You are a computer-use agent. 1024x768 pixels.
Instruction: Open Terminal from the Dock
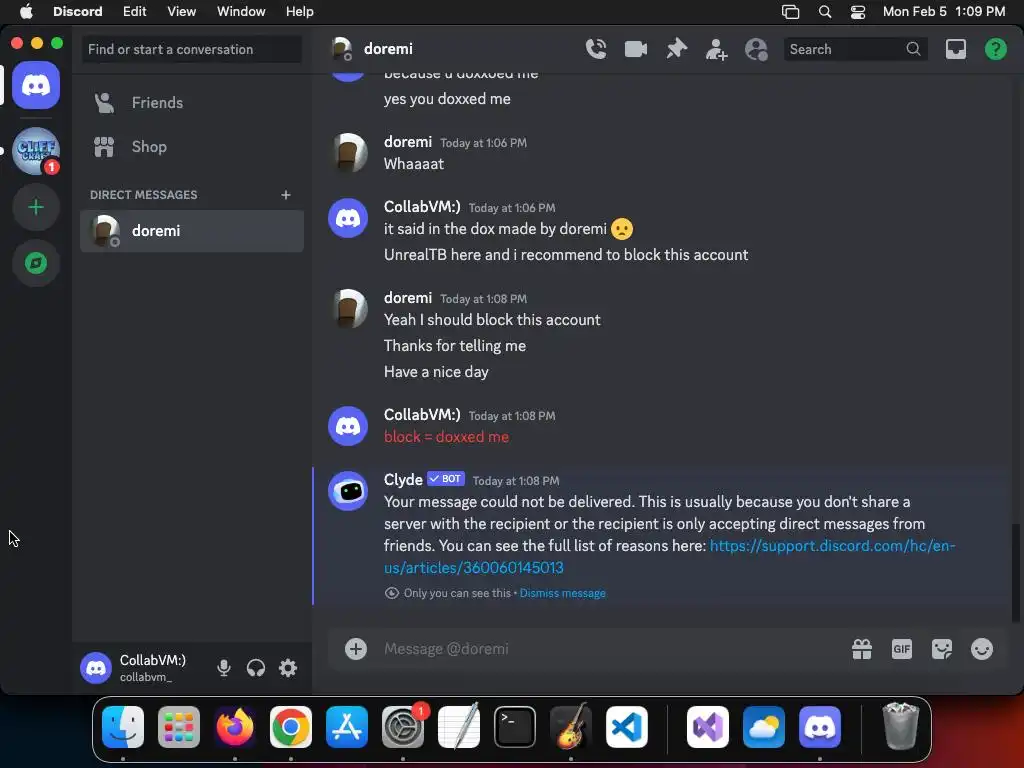(x=515, y=727)
